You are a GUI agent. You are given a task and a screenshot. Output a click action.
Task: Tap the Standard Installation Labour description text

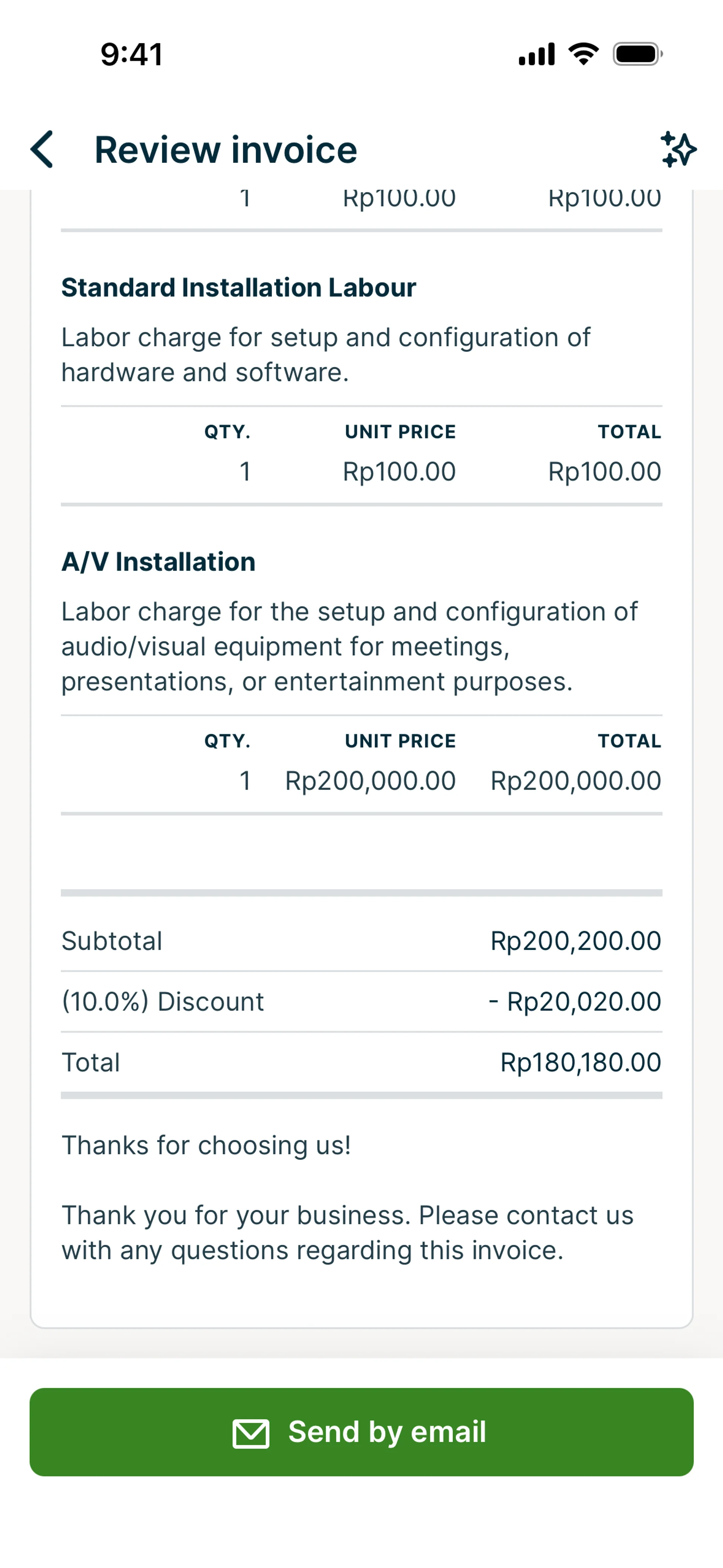point(326,355)
